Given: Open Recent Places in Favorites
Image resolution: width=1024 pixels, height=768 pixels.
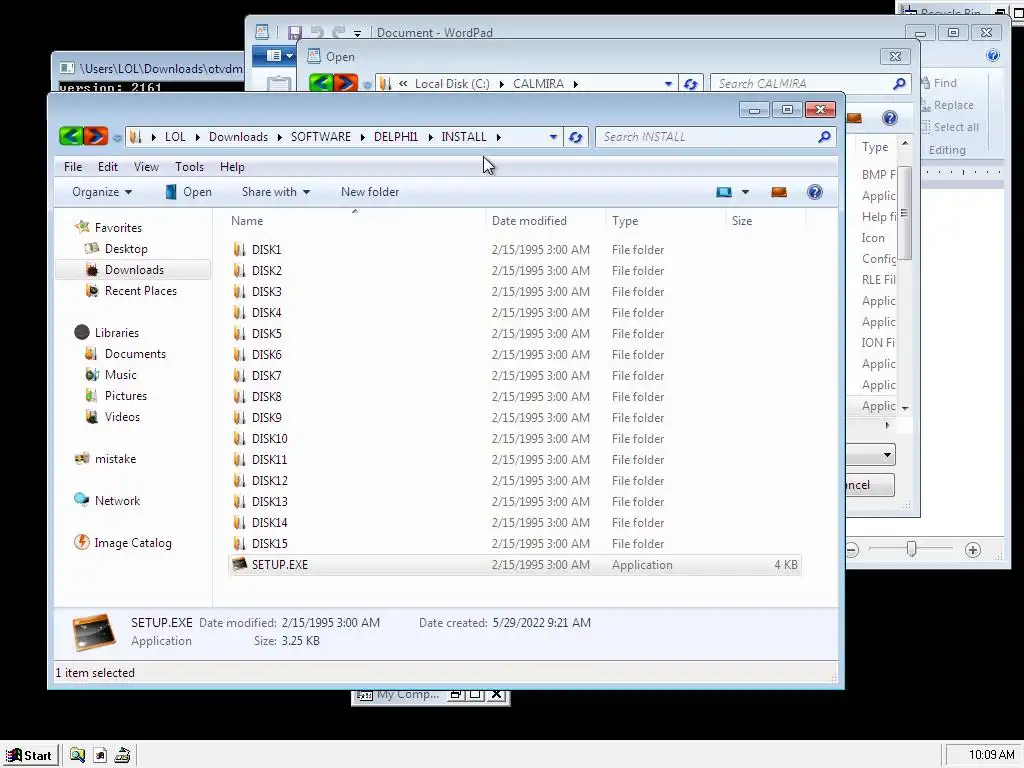Looking at the screenshot, I should point(140,291).
